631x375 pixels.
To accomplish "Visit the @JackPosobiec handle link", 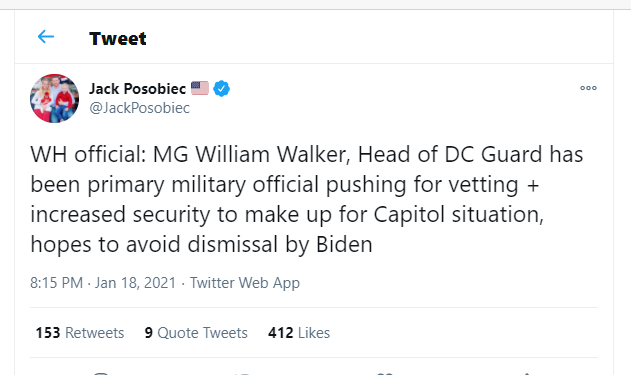I will tap(139, 108).
